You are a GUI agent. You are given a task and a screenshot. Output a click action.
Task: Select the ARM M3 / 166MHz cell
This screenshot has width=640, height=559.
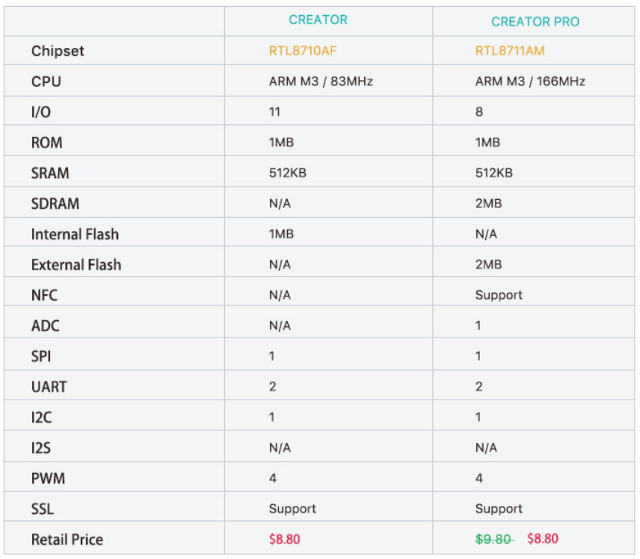coord(530,81)
